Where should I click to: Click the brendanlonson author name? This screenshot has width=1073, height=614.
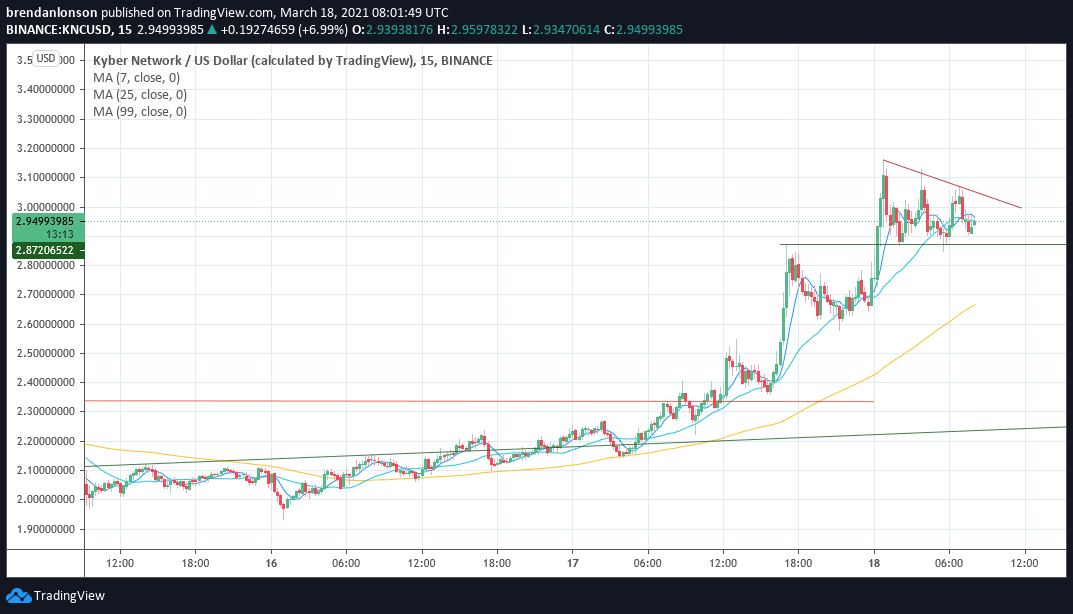pos(52,12)
